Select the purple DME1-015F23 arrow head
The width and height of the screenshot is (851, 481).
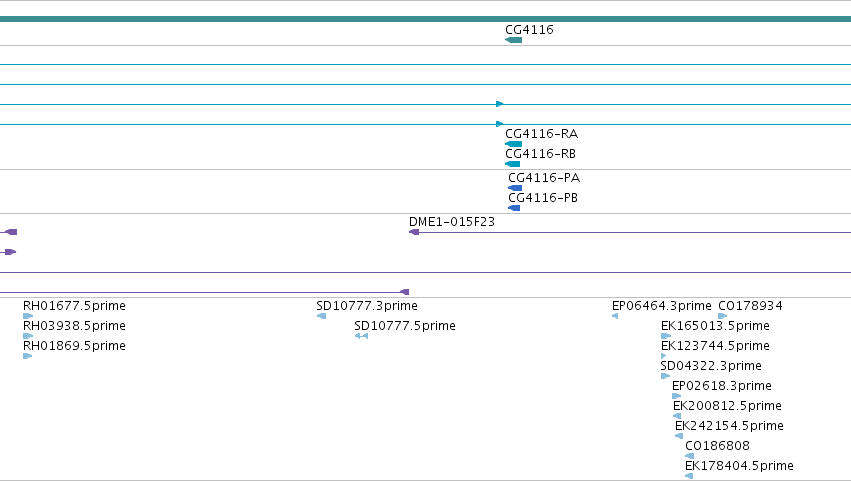[x=414, y=232]
